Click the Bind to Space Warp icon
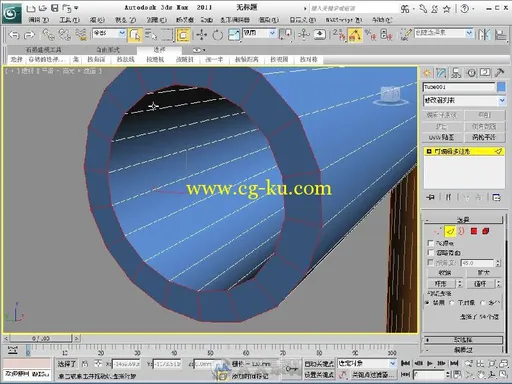 pos(81,35)
